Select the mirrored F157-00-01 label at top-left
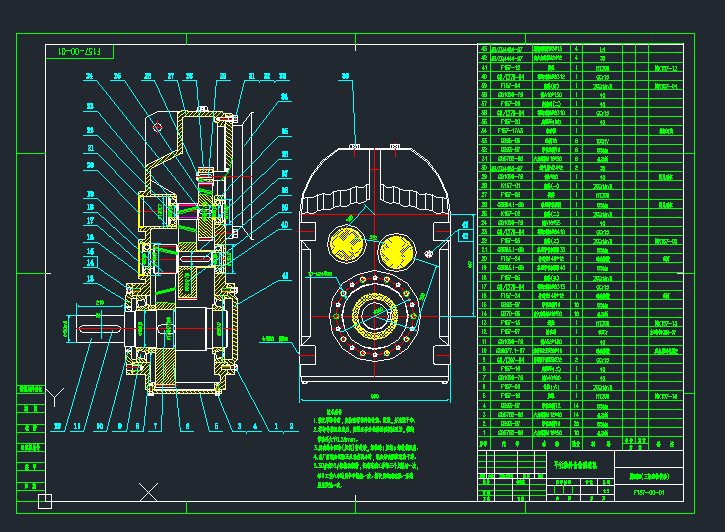 87,50
